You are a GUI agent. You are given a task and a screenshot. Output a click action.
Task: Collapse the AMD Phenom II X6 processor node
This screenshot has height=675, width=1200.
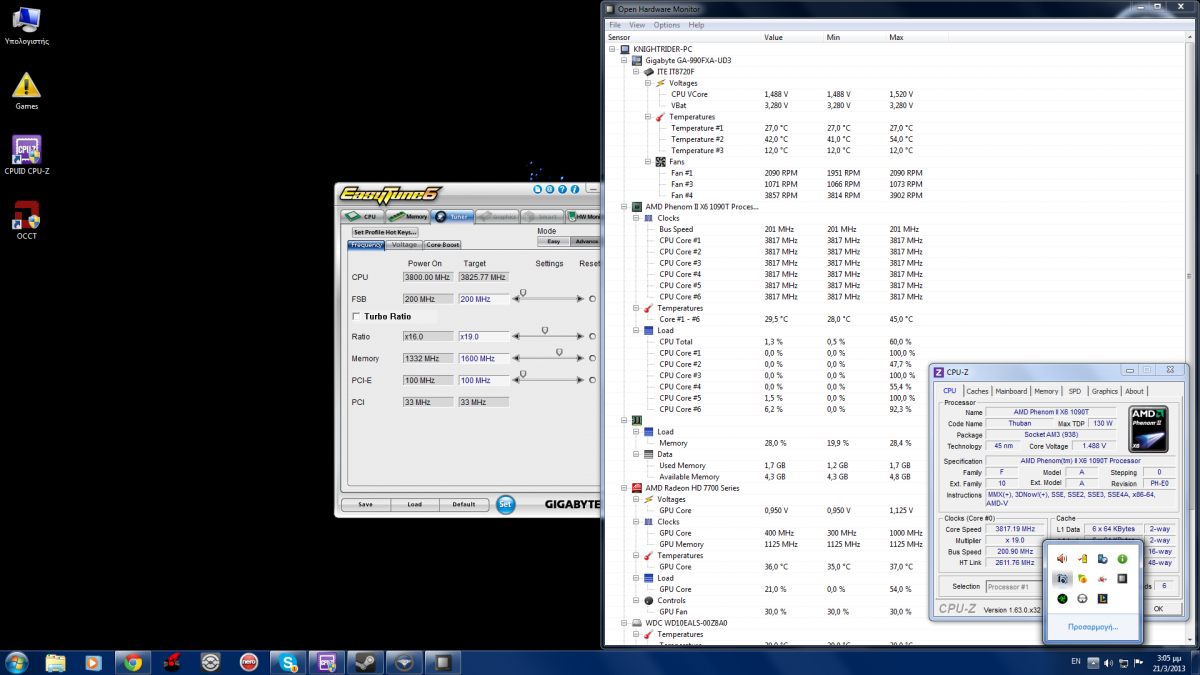(623, 207)
